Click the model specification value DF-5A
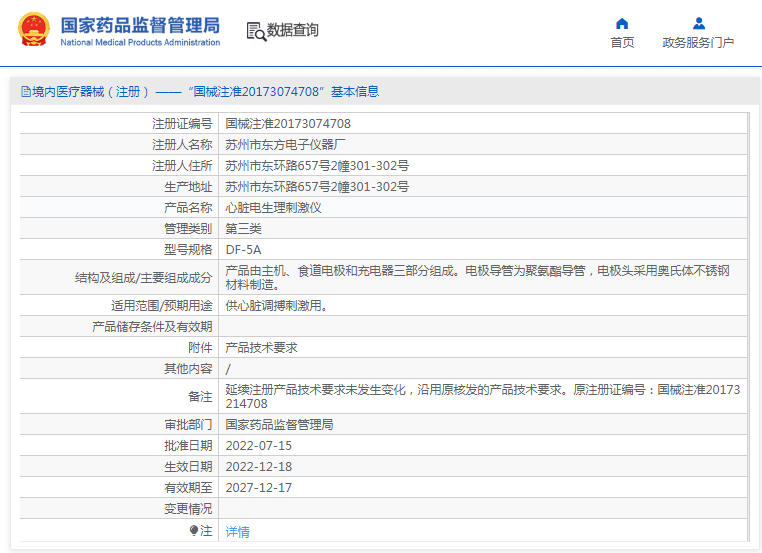The width and height of the screenshot is (762, 553). click(243, 250)
